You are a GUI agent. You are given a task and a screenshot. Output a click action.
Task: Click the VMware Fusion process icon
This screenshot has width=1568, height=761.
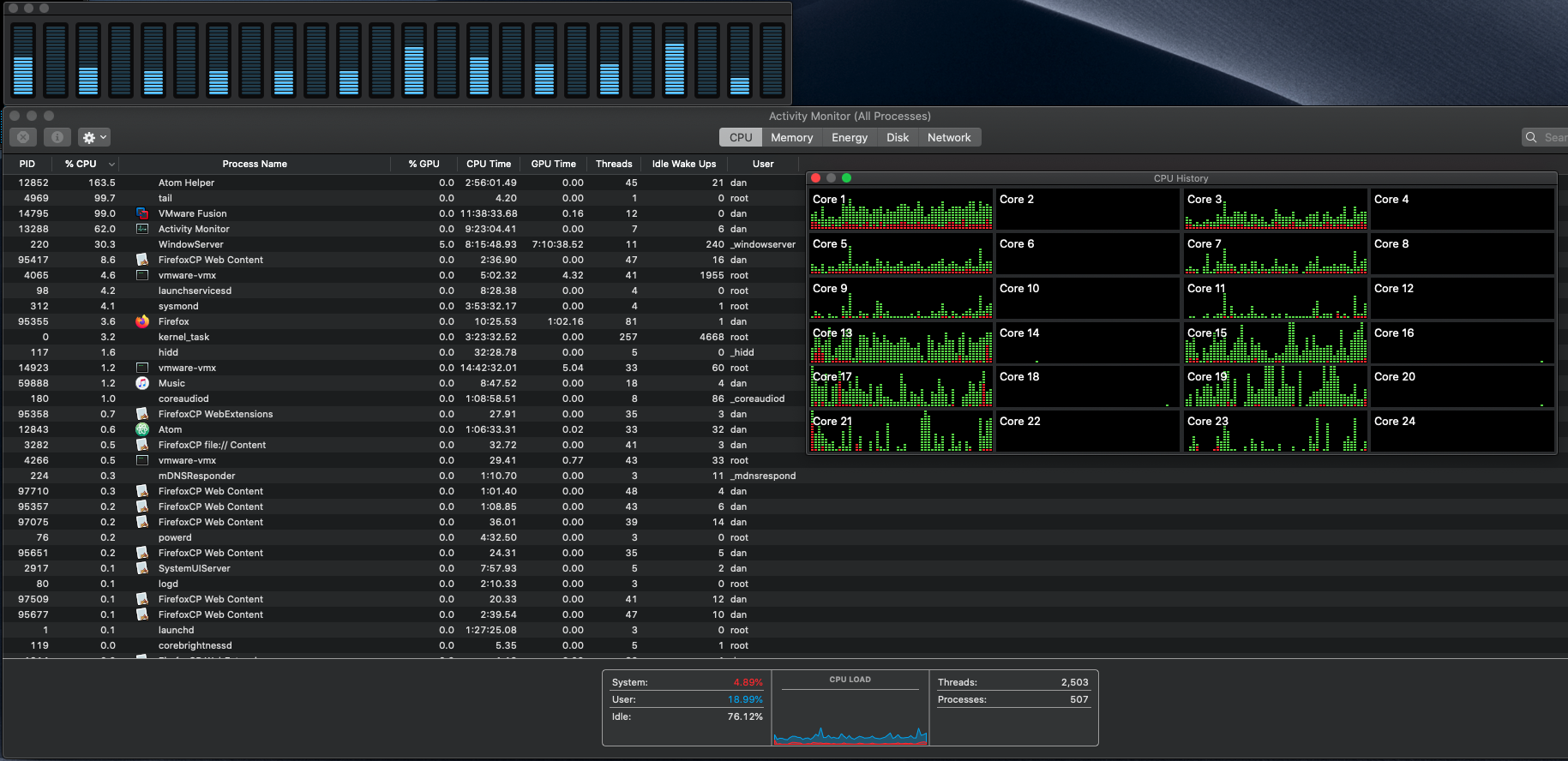click(142, 213)
